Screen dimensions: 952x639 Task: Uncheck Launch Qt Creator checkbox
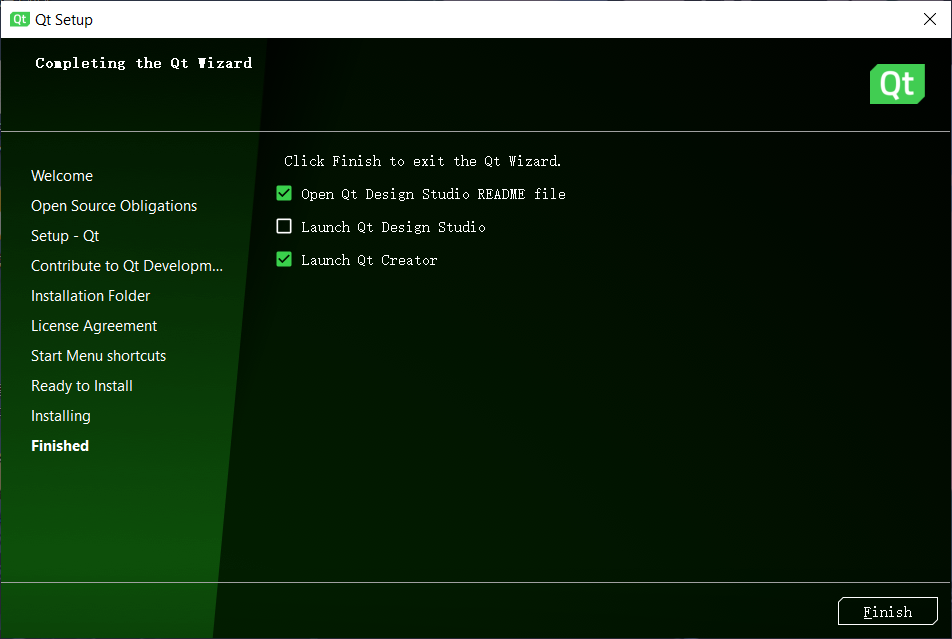[284, 259]
